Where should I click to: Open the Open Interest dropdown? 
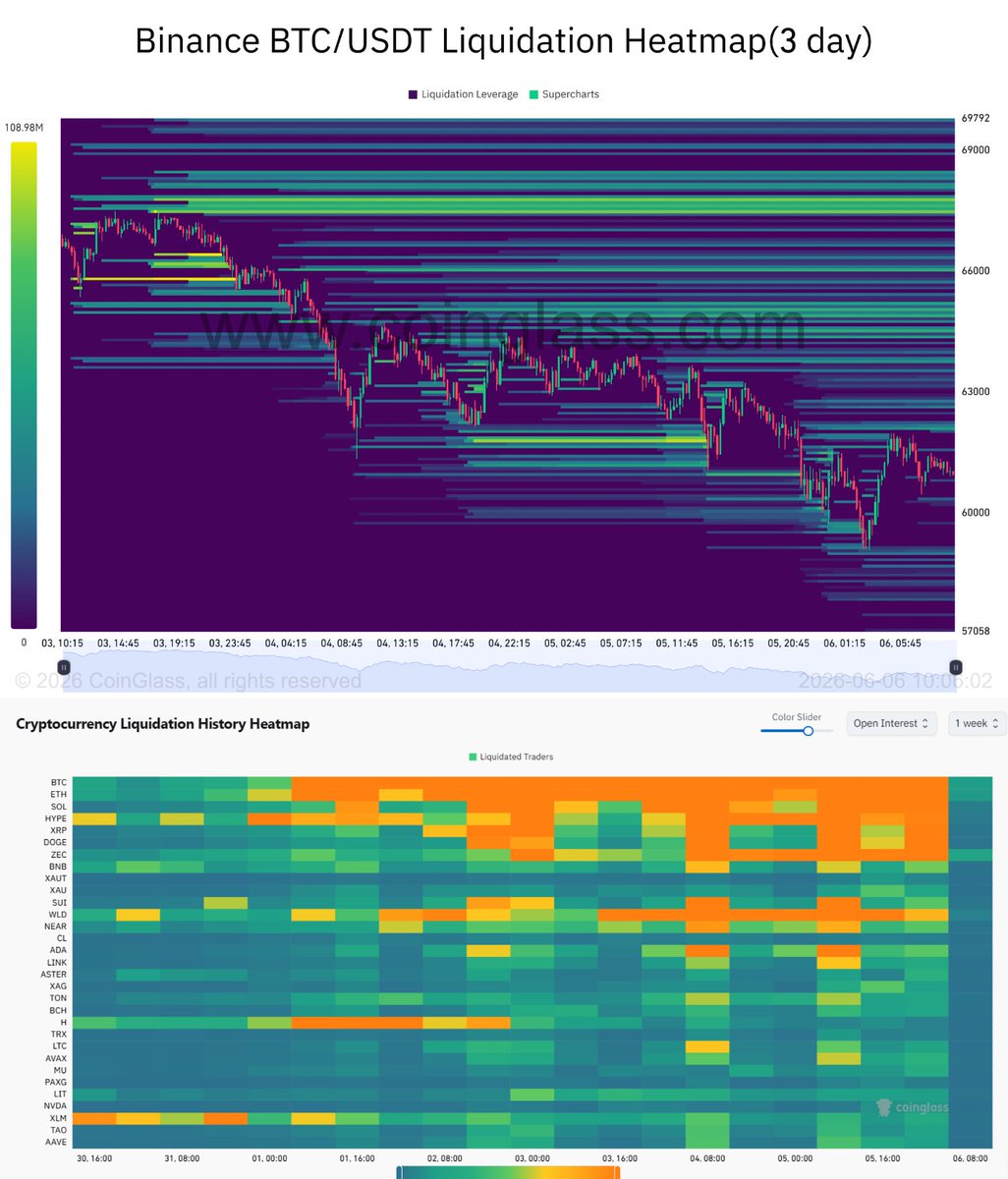click(x=892, y=723)
